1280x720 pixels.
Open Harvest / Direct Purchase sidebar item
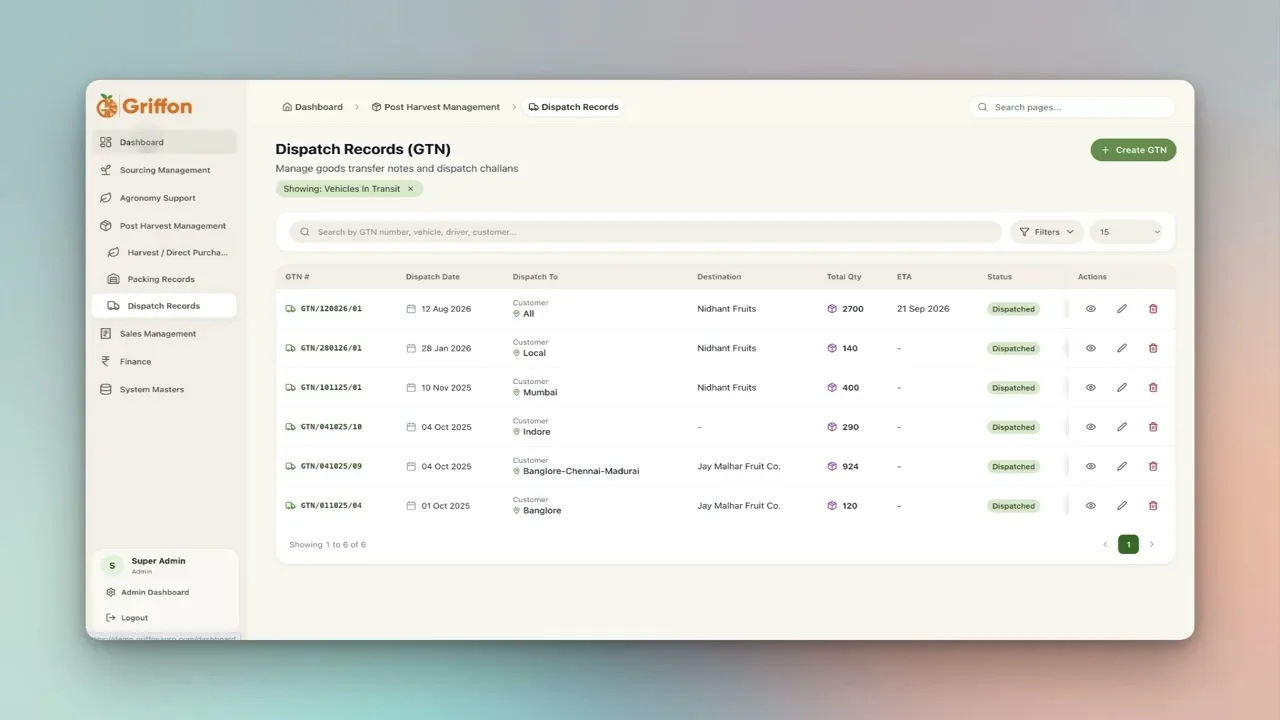(x=165, y=252)
